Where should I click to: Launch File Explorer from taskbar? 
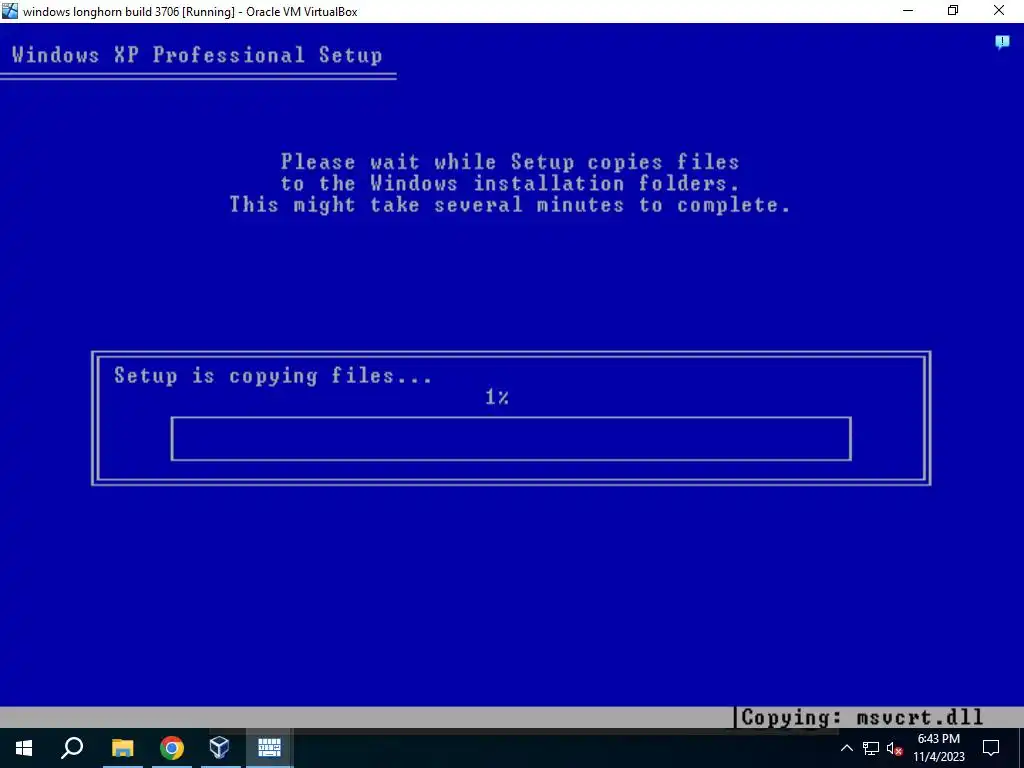(122, 748)
